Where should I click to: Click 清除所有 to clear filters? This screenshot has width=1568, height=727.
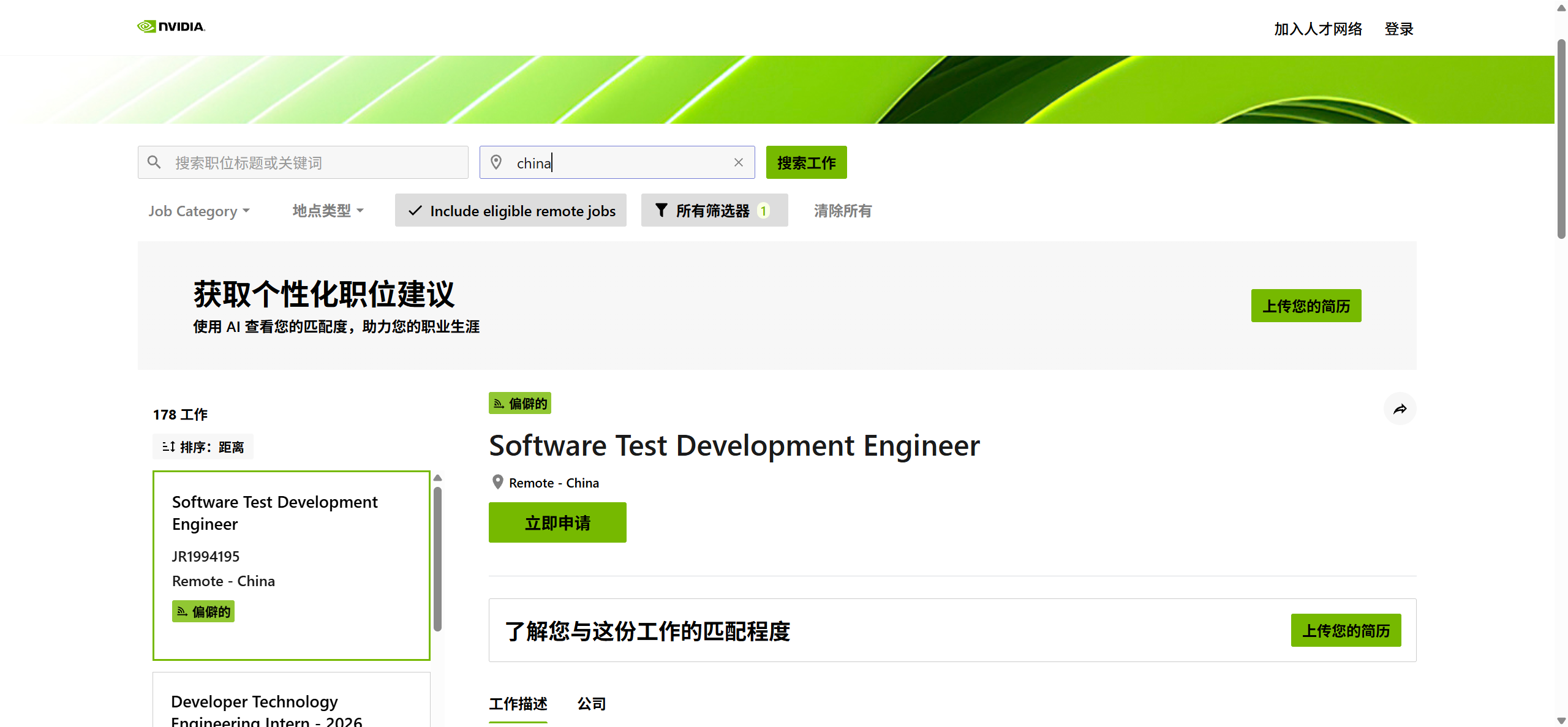842,211
